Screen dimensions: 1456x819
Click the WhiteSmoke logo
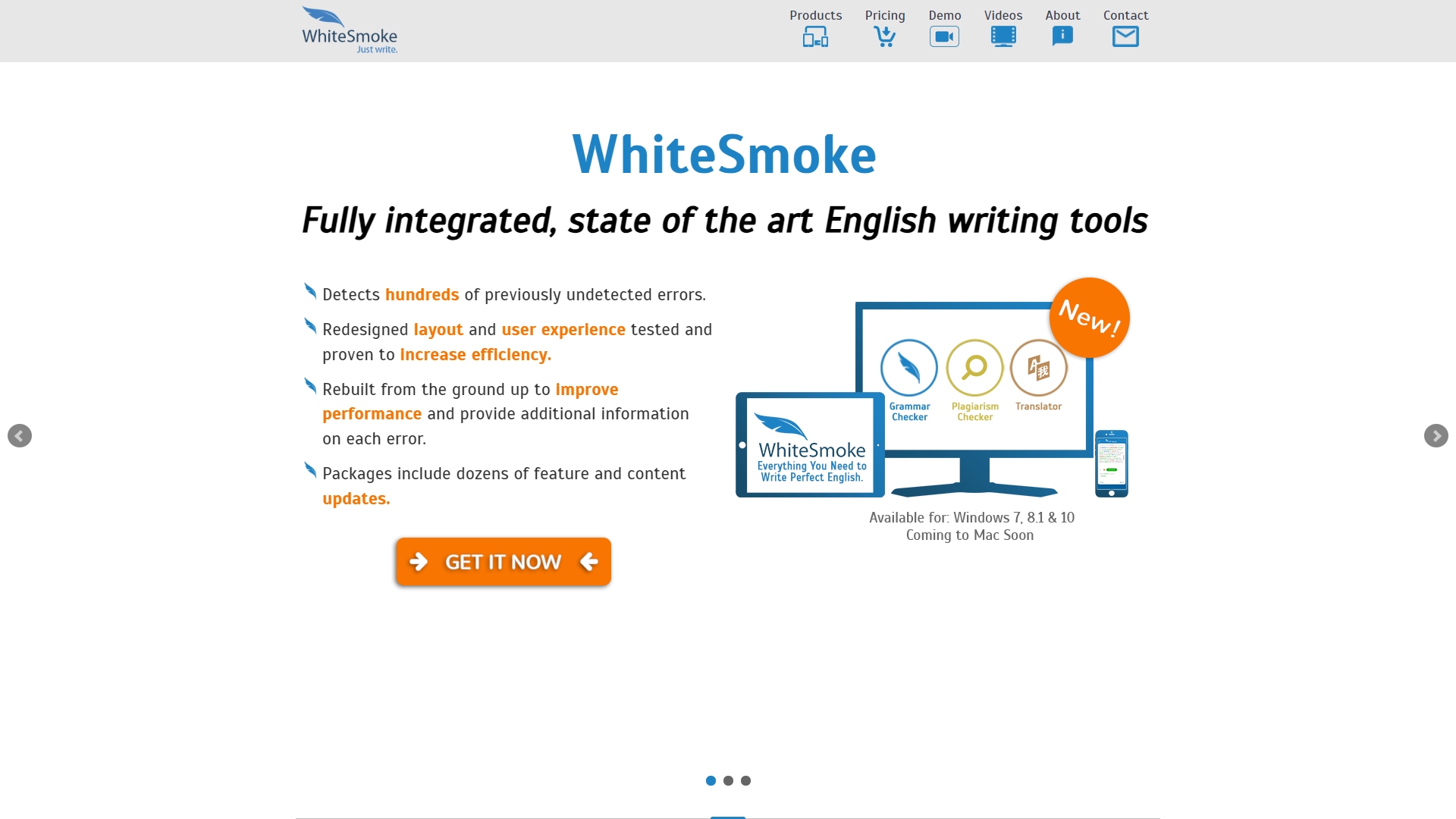pos(350,29)
